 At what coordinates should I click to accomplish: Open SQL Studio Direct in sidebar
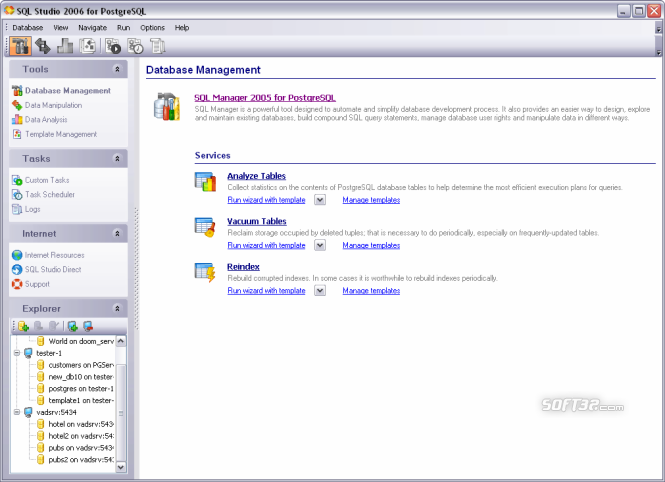(x=46, y=270)
